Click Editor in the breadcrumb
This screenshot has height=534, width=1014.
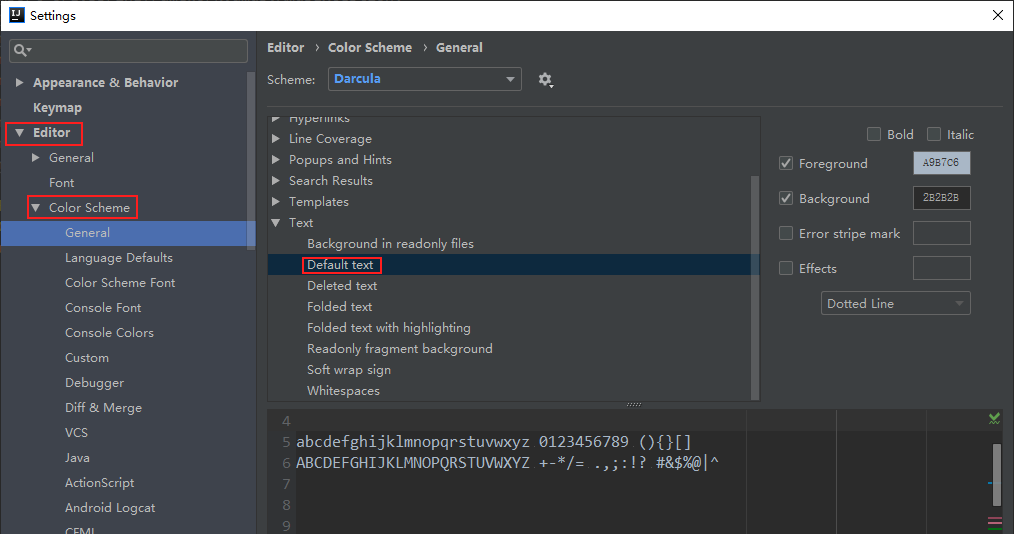(285, 47)
